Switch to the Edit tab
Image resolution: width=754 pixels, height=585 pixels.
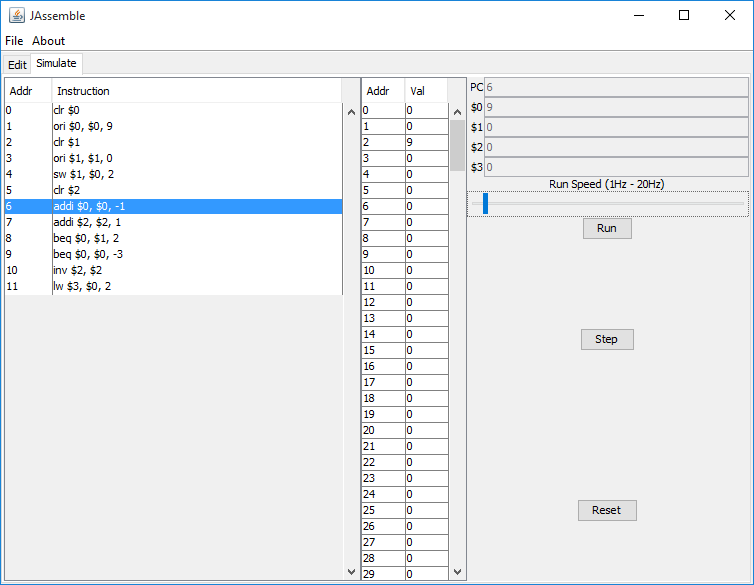point(17,64)
